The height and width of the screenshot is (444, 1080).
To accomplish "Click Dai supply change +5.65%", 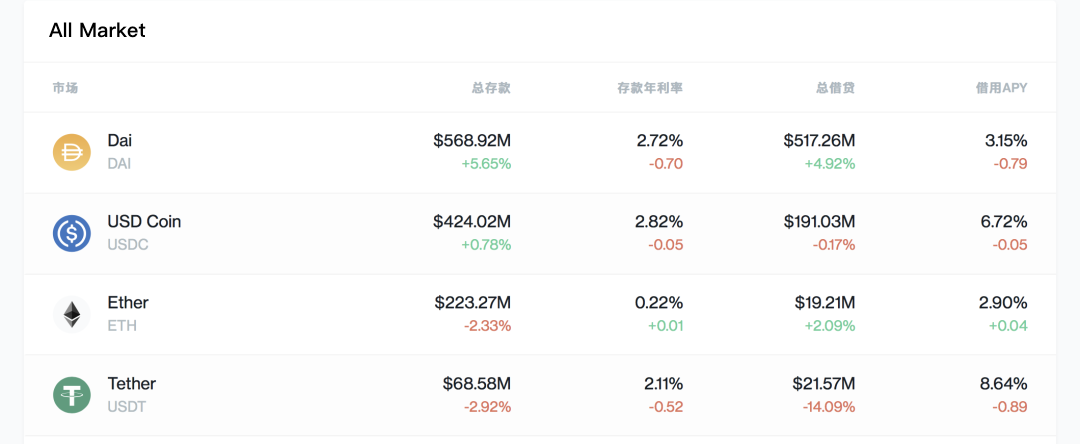I will 486,164.
